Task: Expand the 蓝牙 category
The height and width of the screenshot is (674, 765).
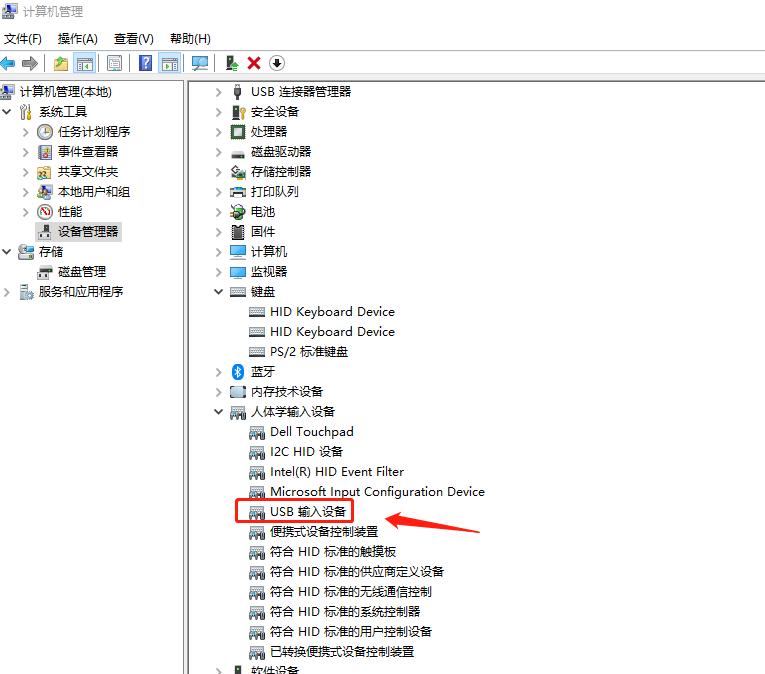Action: [219, 372]
